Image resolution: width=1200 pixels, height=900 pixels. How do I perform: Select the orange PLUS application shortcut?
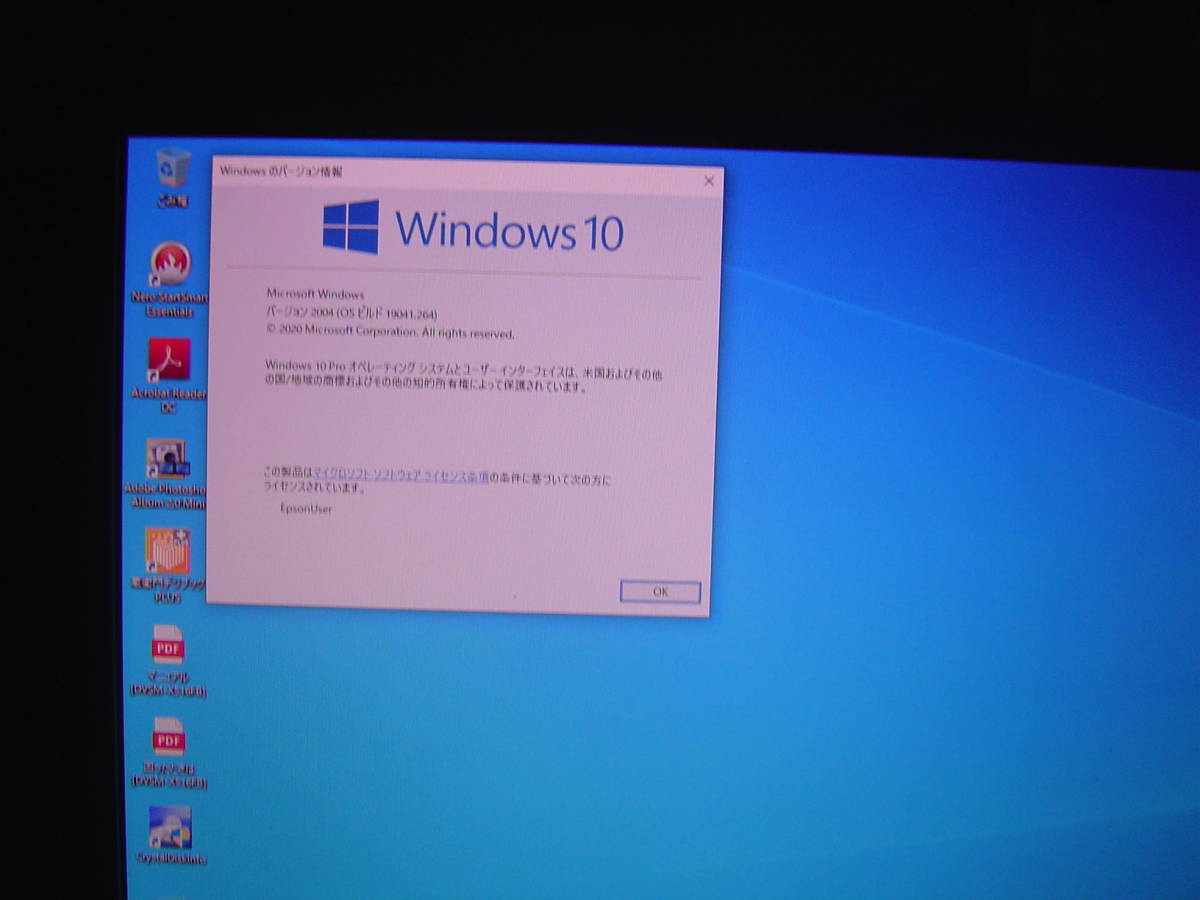click(x=167, y=565)
